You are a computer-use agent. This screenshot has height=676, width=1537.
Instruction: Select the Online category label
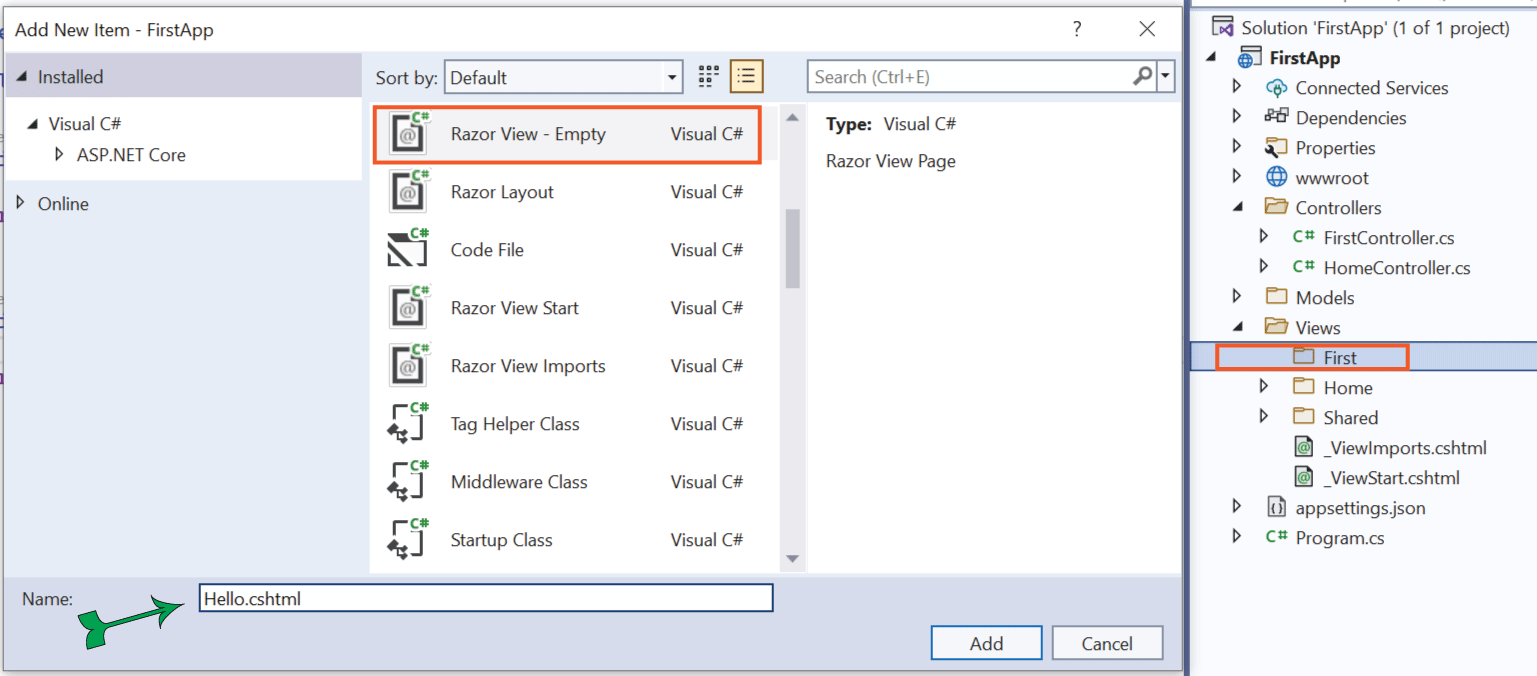pyautogui.click(x=63, y=204)
